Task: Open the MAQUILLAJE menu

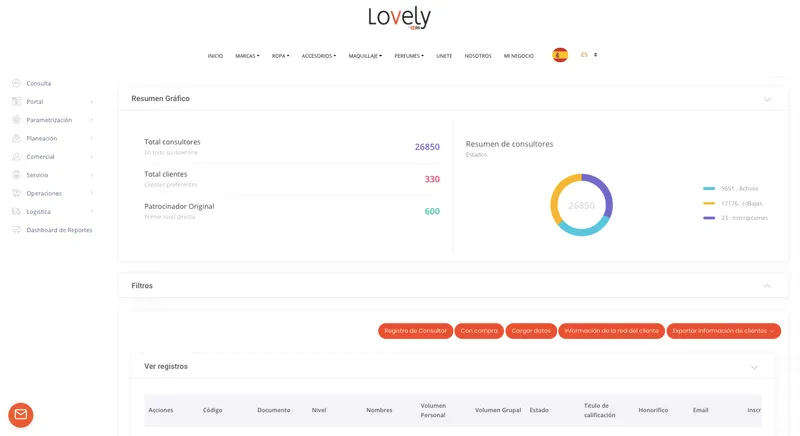Action: coord(365,56)
